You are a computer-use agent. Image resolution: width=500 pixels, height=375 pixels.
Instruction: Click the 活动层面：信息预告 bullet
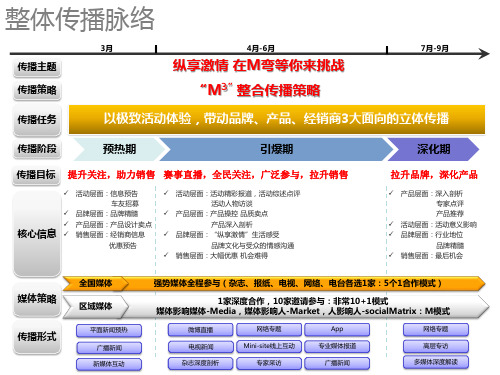pos(106,194)
